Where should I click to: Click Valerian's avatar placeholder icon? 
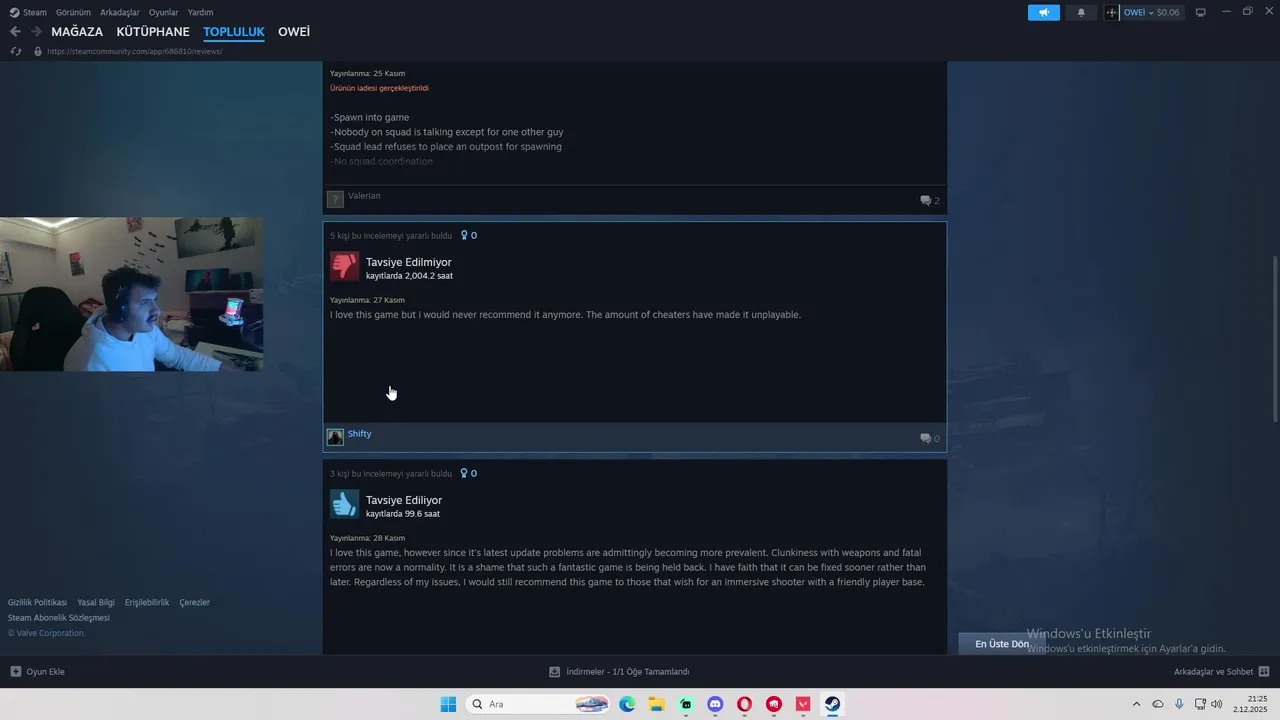click(x=335, y=199)
